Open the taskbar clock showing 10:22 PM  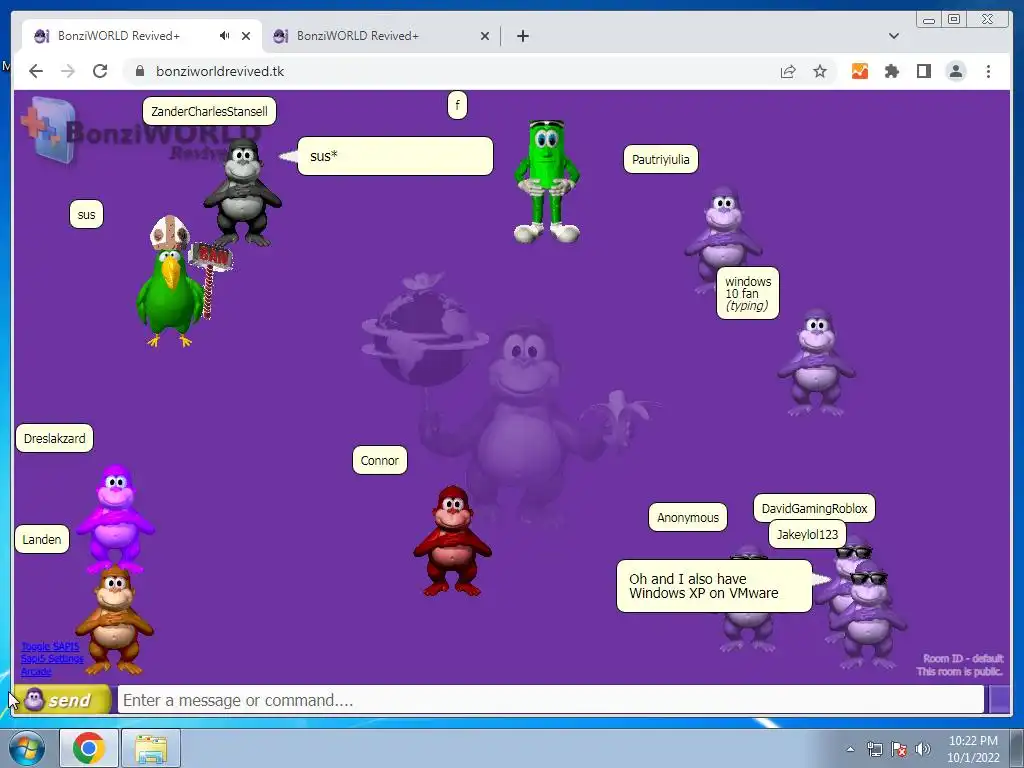point(973,749)
